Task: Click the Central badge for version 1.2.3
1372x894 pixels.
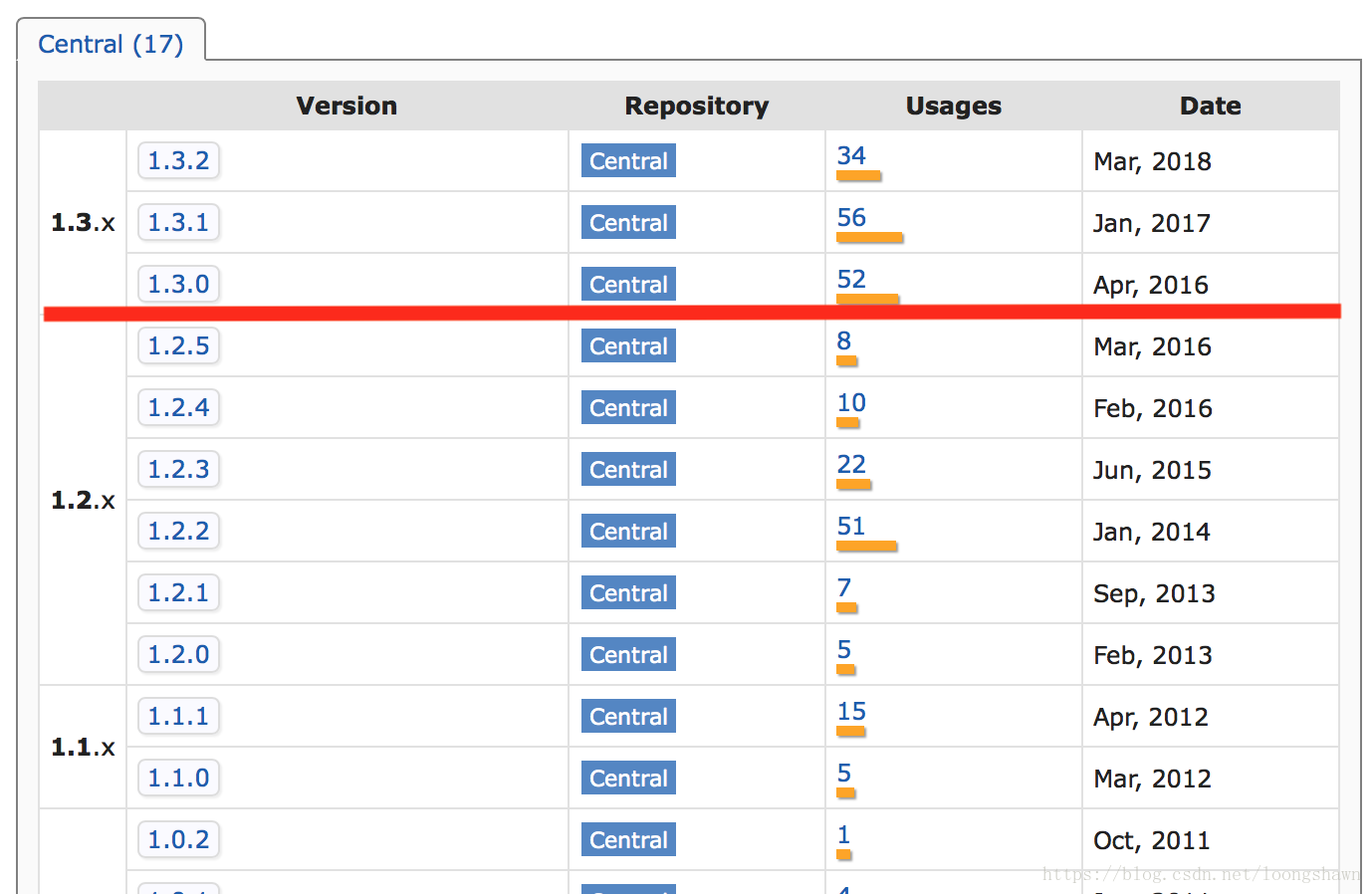Action: [628, 469]
